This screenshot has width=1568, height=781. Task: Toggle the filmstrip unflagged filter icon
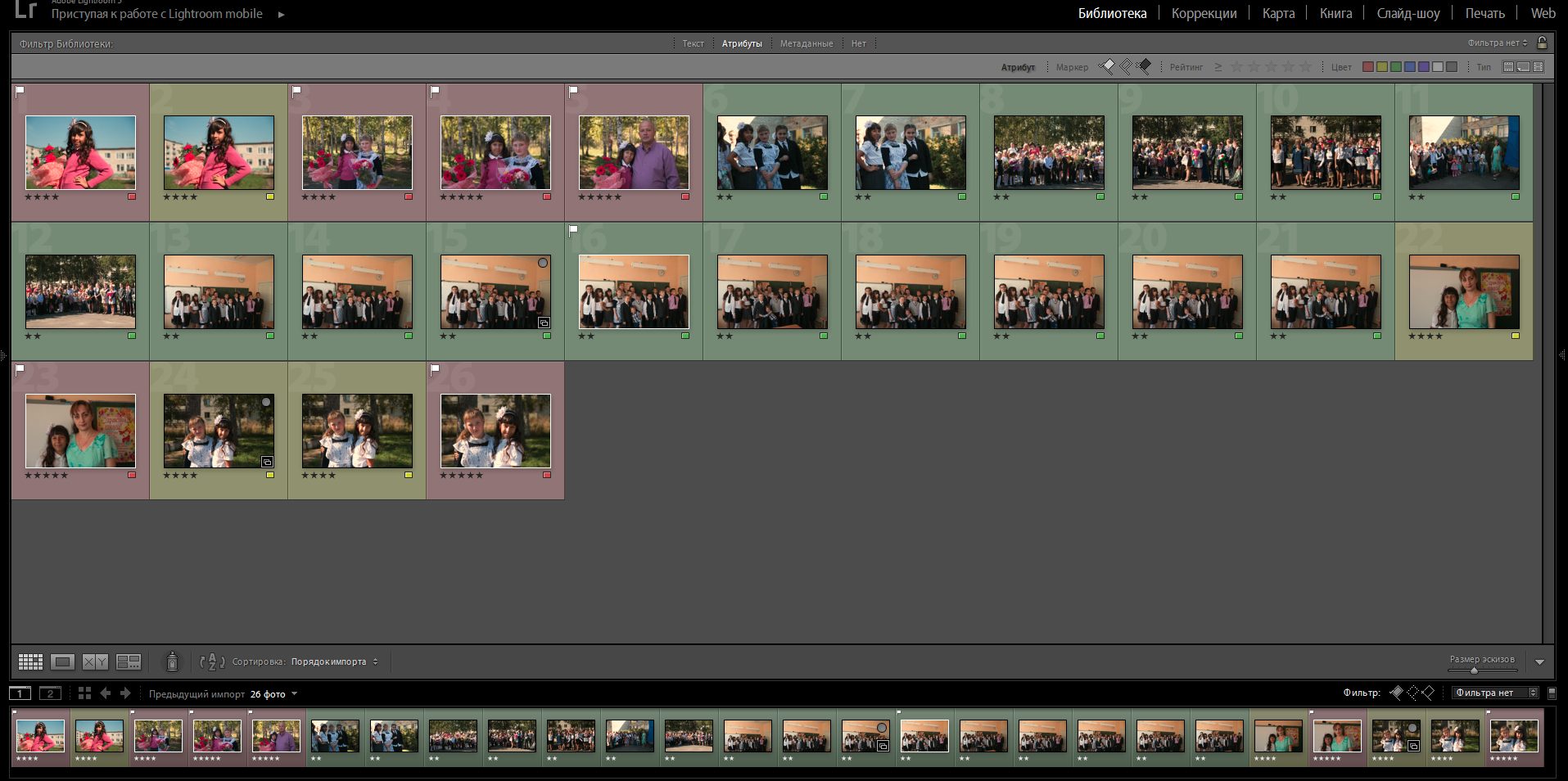click(1412, 693)
